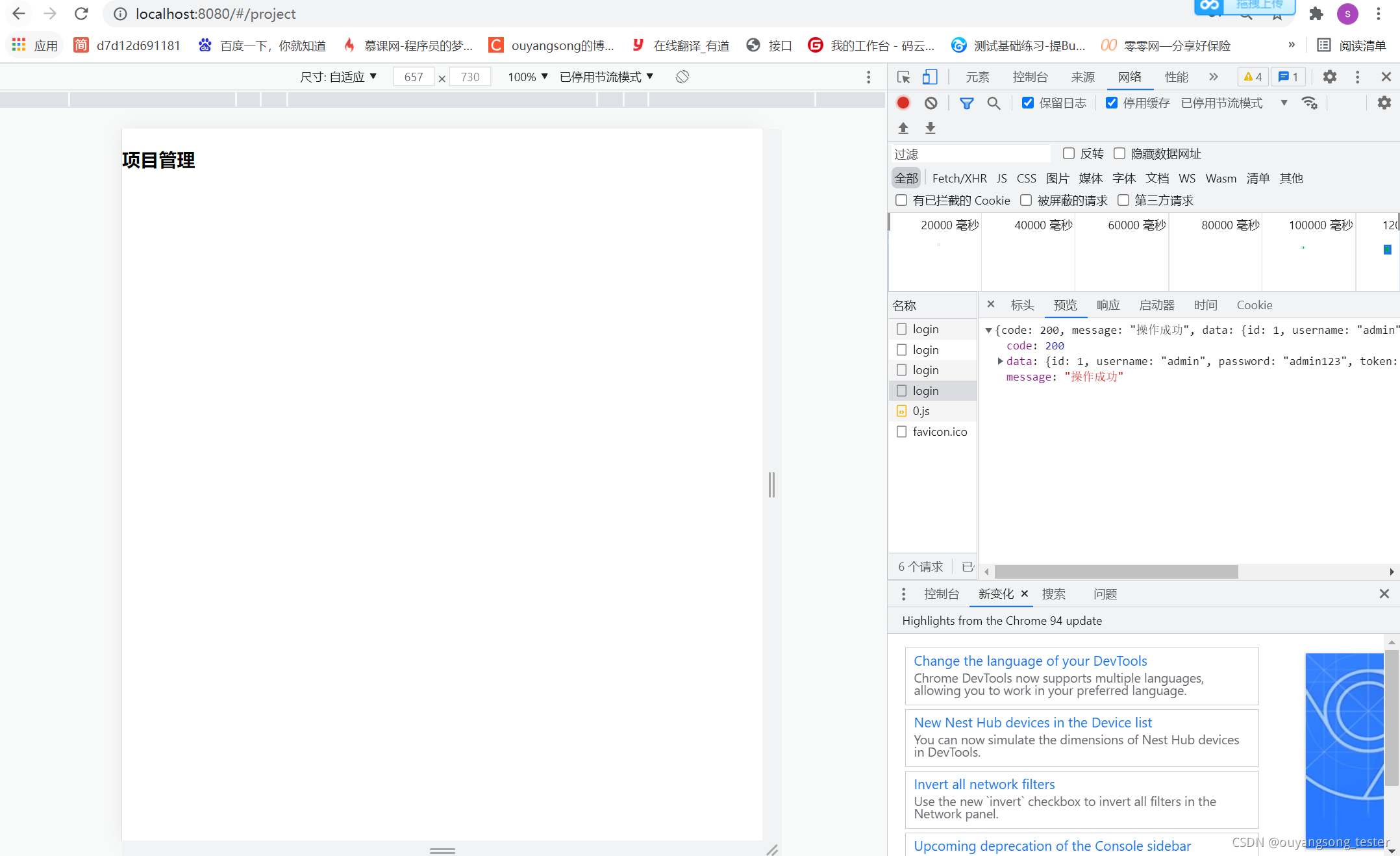Click the rotate device orientation icon
The height and width of the screenshot is (856, 1400).
click(682, 77)
